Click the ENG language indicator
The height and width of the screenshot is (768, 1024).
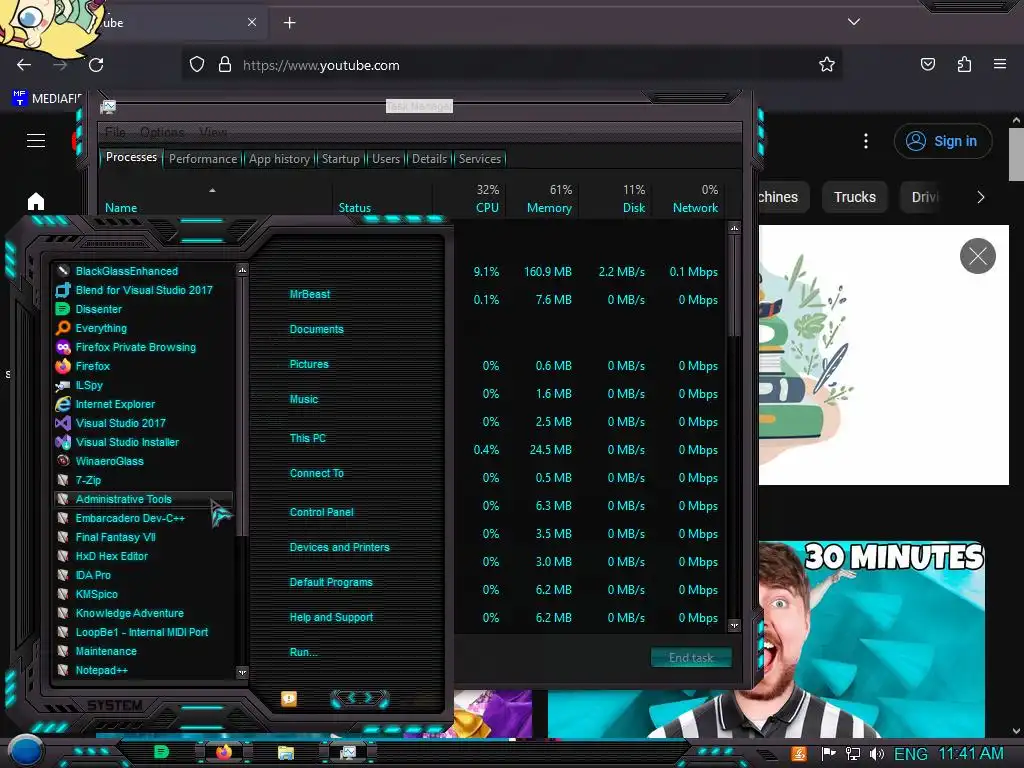tap(910, 754)
